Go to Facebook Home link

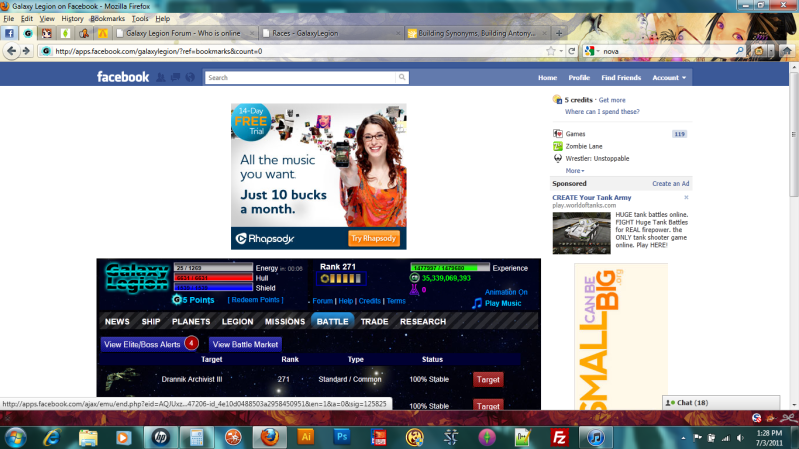click(547, 77)
